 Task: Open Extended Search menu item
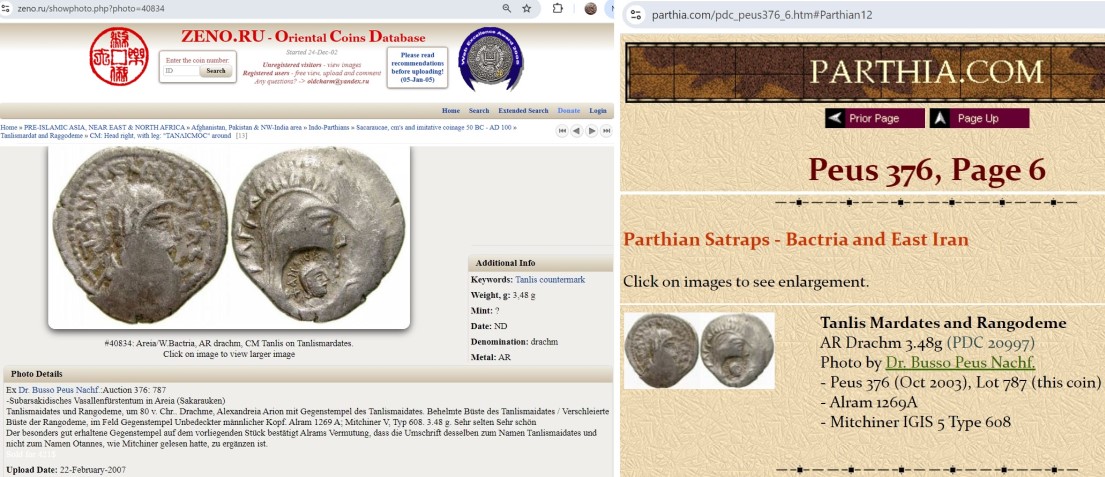(x=523, y=111)
